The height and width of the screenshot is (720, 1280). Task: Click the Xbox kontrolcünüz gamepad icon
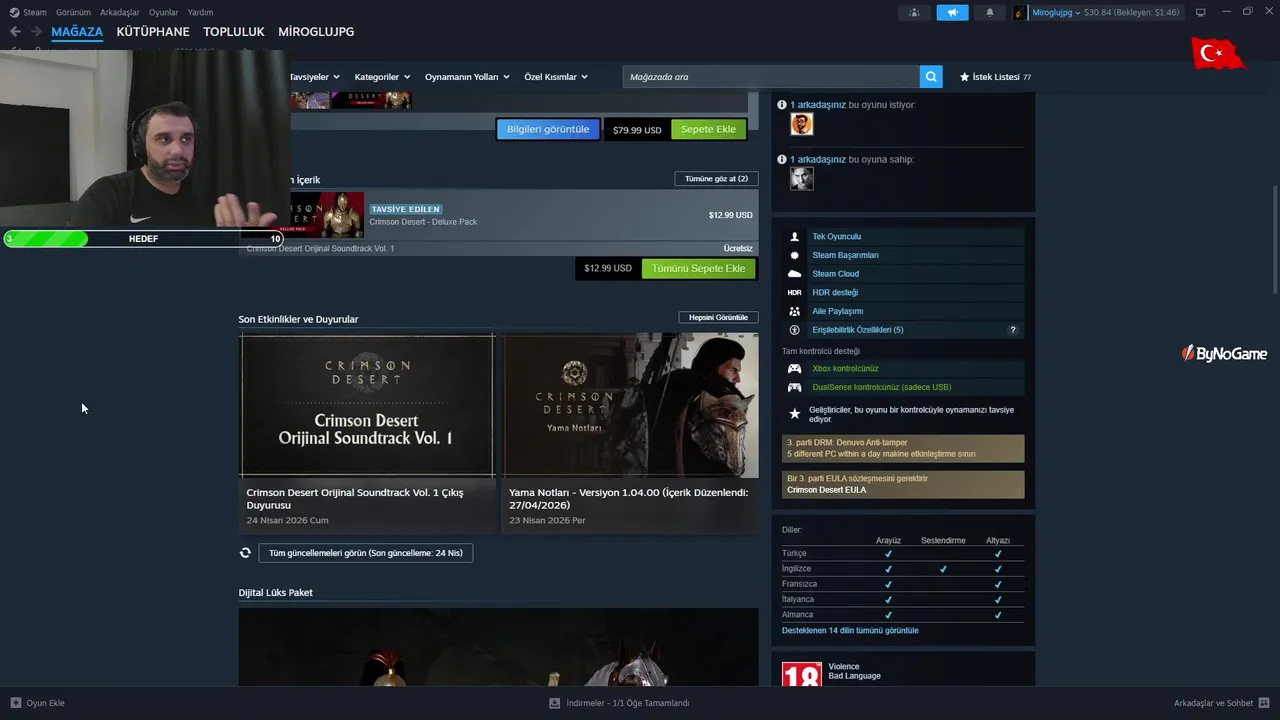(x=795, y=369)
